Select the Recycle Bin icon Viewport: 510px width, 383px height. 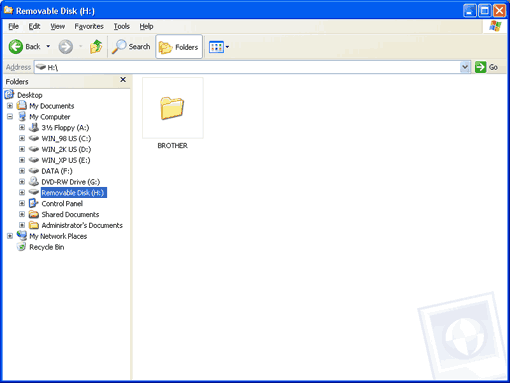click(21, 247)
